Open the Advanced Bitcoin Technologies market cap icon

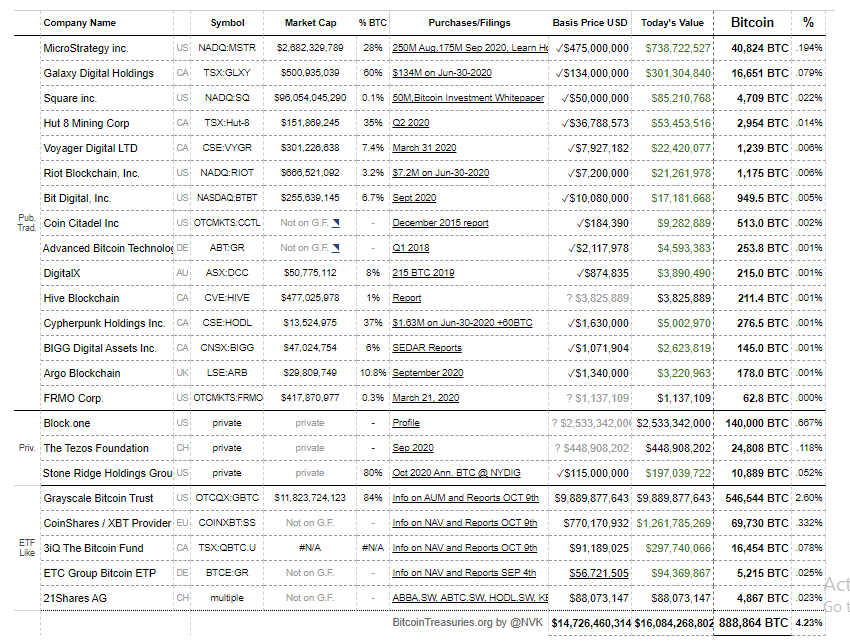pyautogui.click(x=336, y=248)
